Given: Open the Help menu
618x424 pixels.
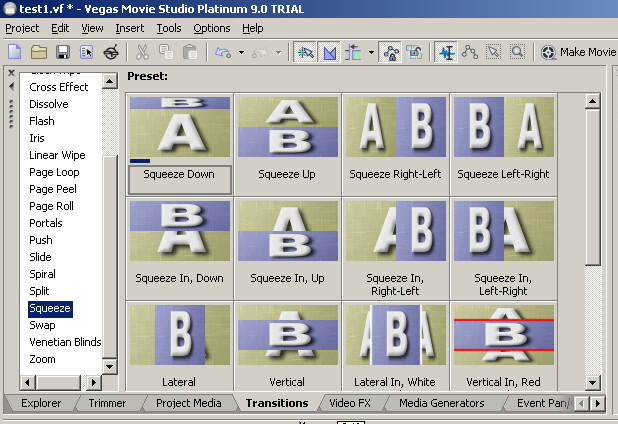Looking at the screenshot, I should point(253,28).
